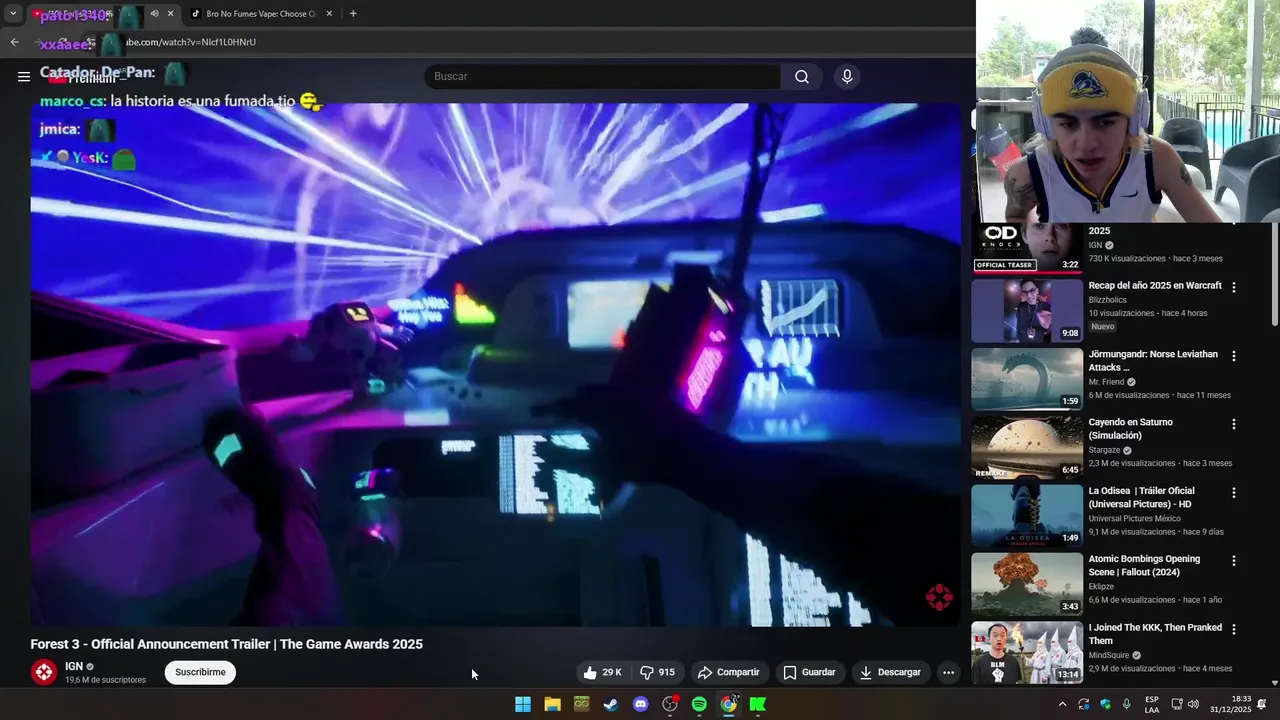Open Windows Security tray icon
The height and width of the screenshot is (720, 1280).
[x=1105, y=704]
